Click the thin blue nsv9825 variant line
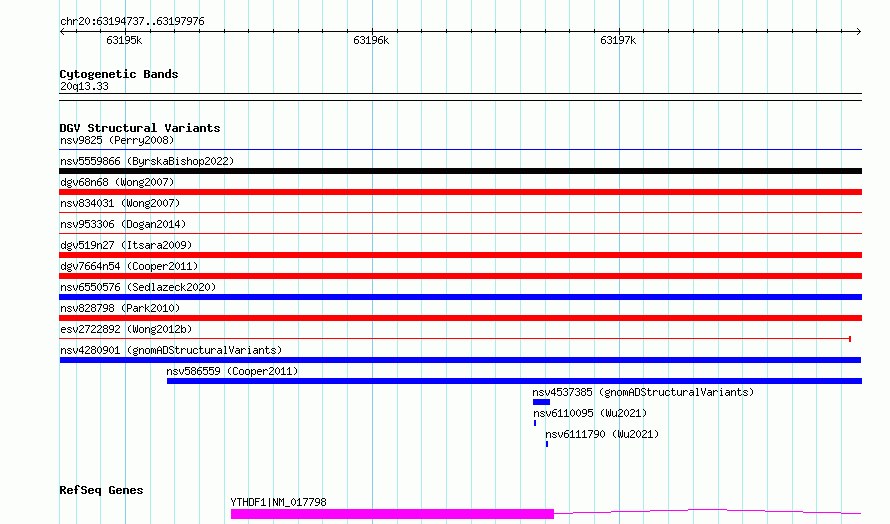 pos(460,150)
